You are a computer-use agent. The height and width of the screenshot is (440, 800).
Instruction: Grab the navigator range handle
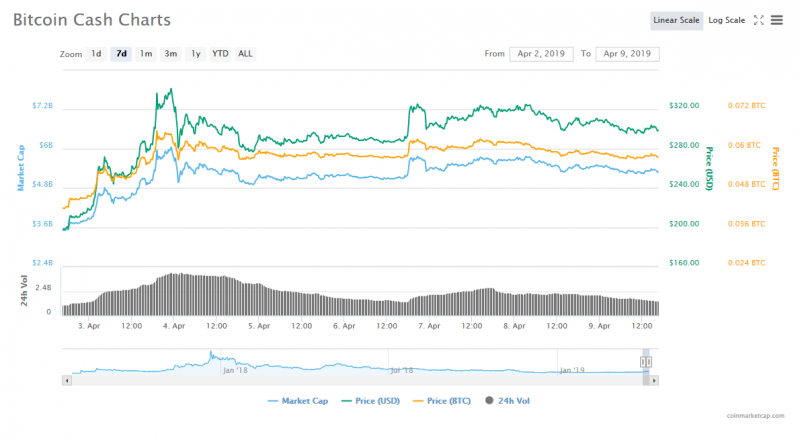point(646,361)
